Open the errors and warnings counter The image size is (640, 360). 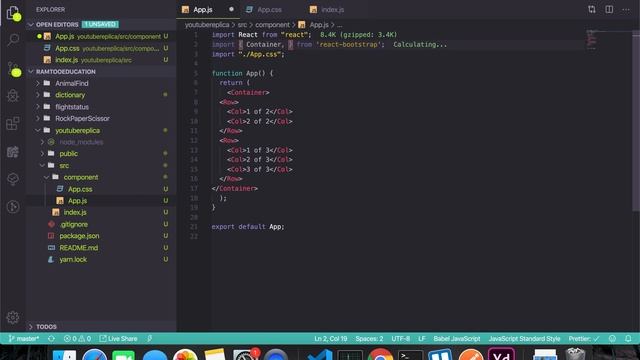pyautogui.click(x=78, y=338)
